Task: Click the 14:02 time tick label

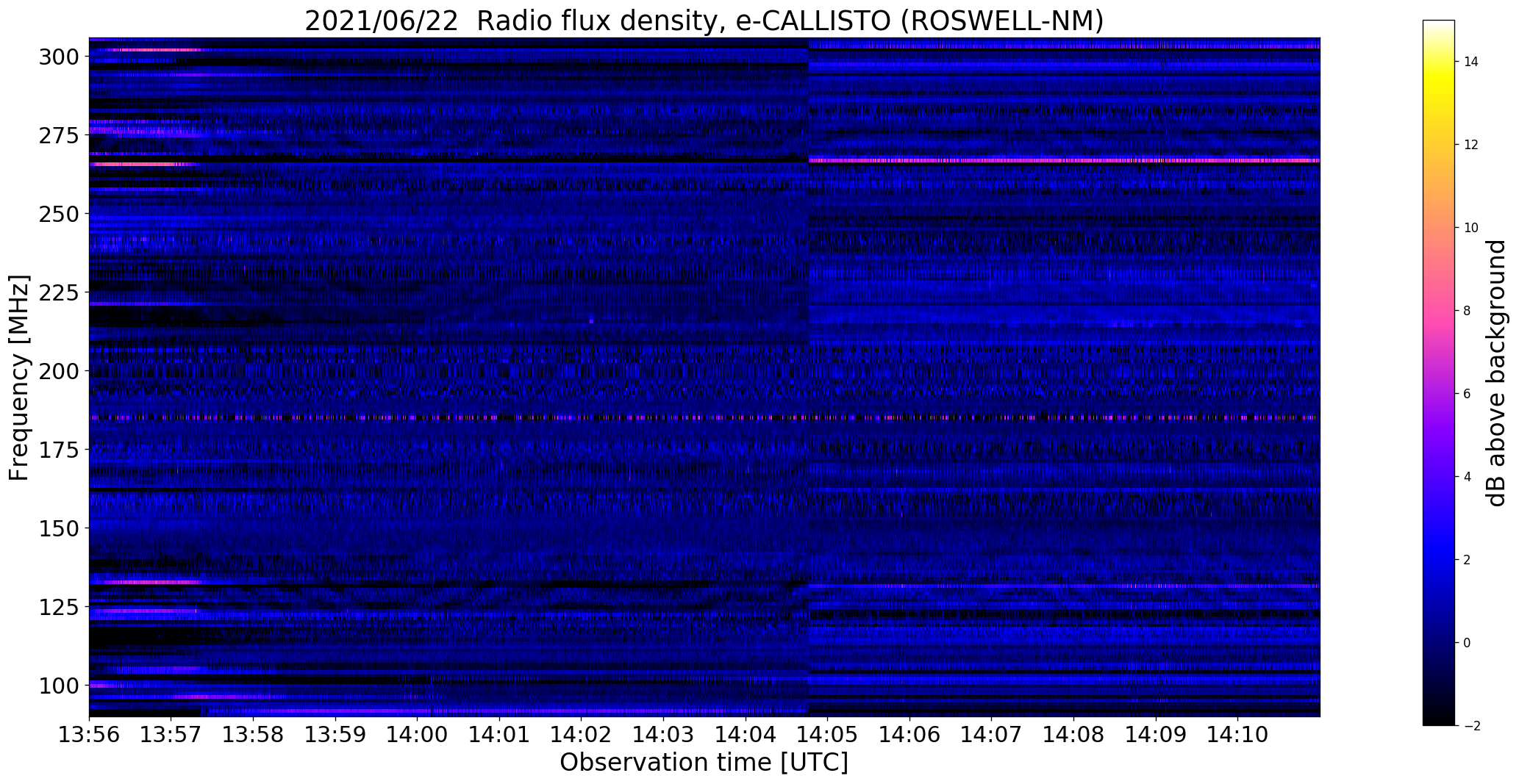Action: pyautogui.click(x=581, y=735)
